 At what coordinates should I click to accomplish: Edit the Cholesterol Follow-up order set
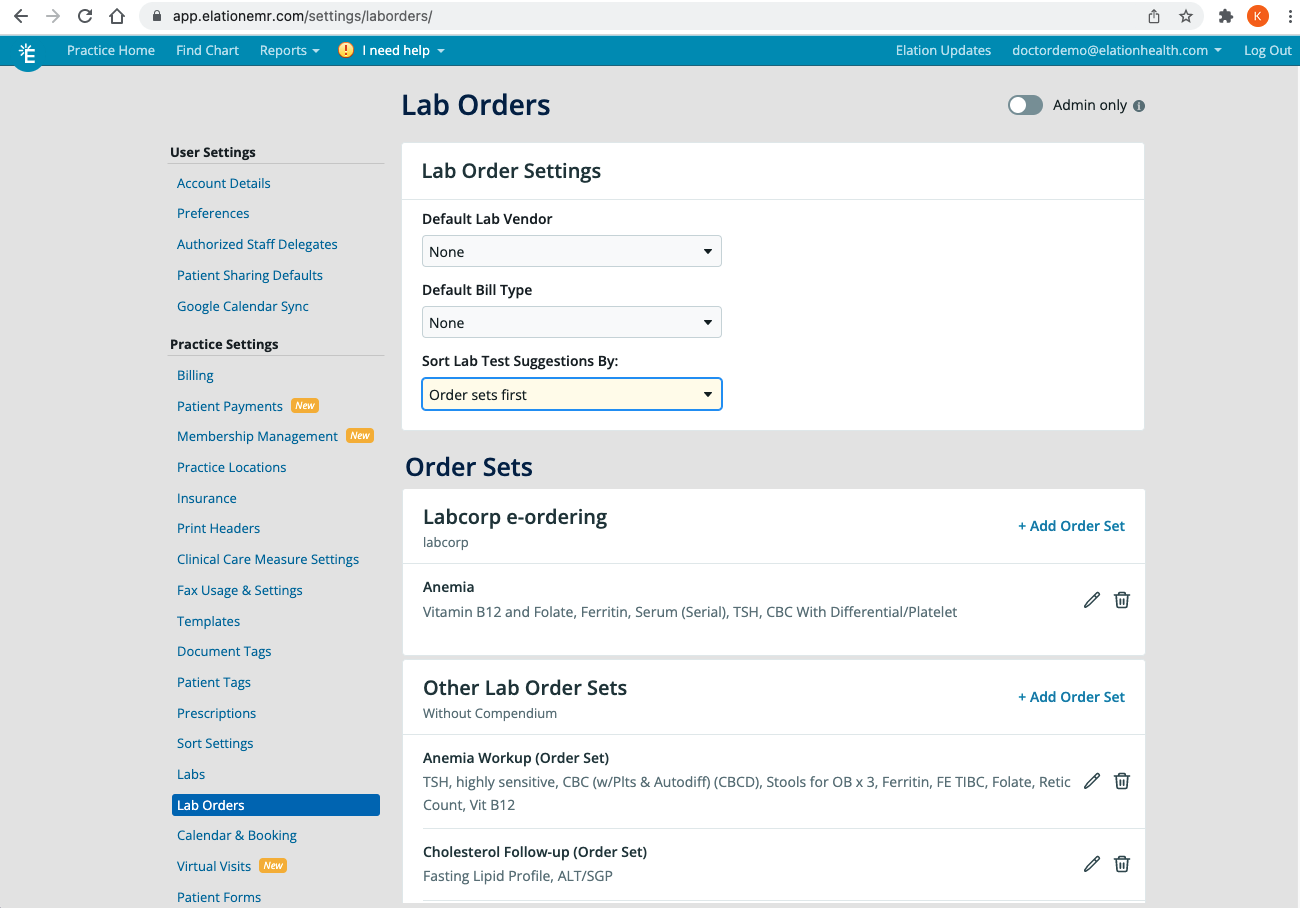[1091, 863]
